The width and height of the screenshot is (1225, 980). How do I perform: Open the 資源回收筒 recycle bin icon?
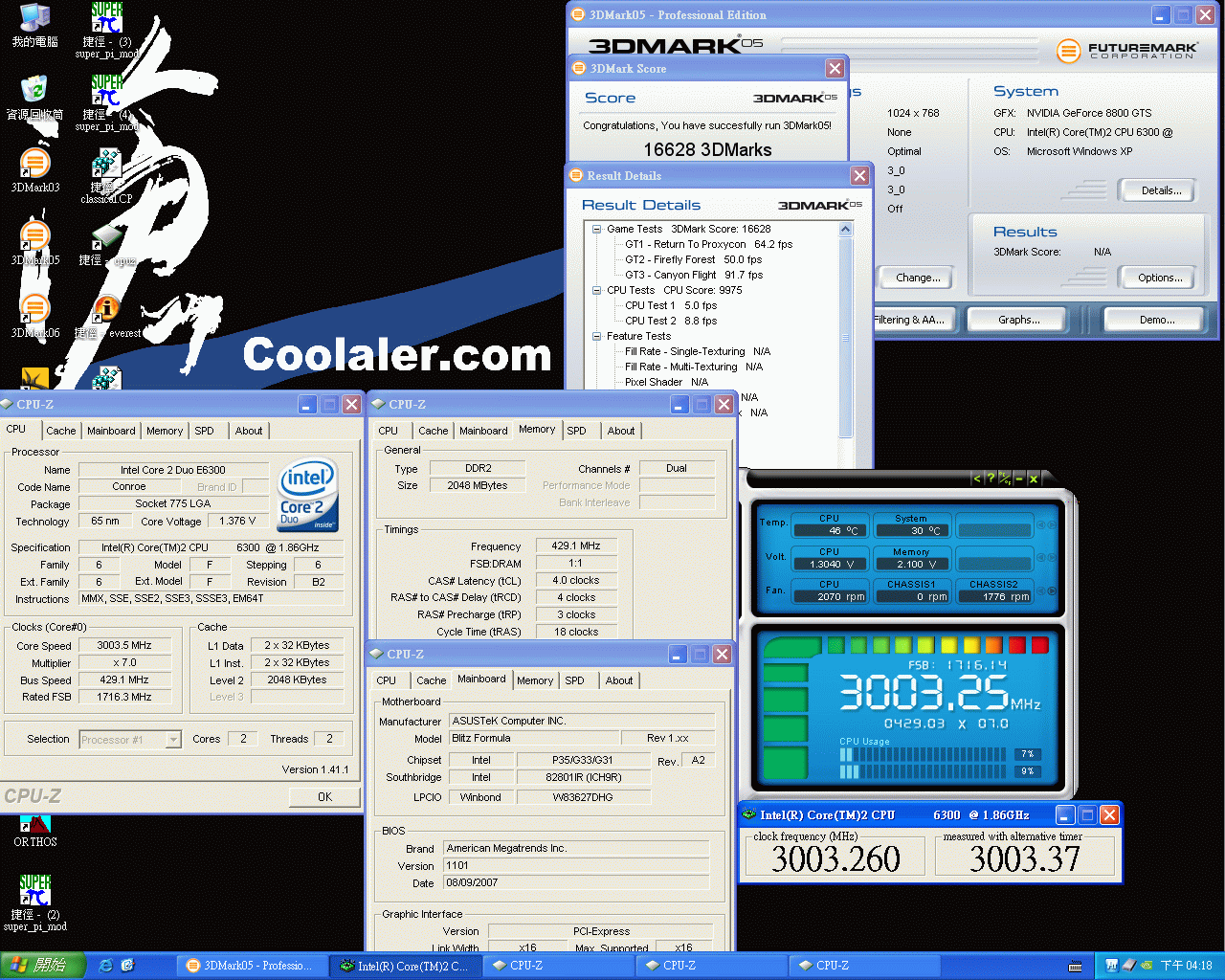(34, 98)
